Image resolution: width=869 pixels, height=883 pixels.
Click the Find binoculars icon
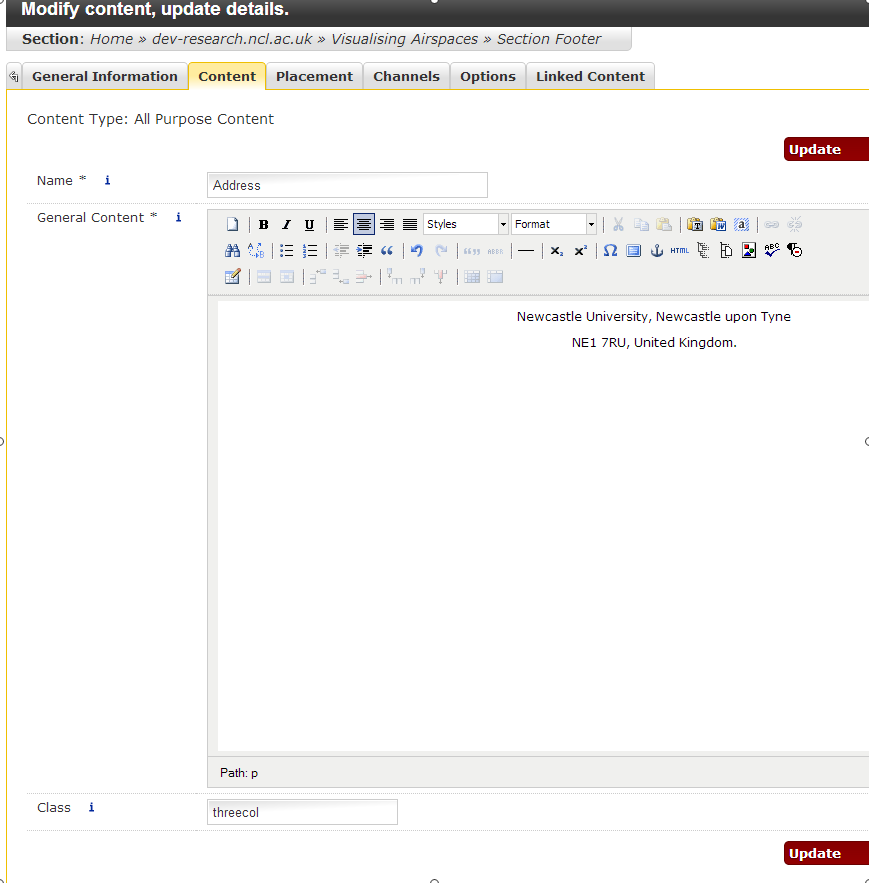click(232, 251)
